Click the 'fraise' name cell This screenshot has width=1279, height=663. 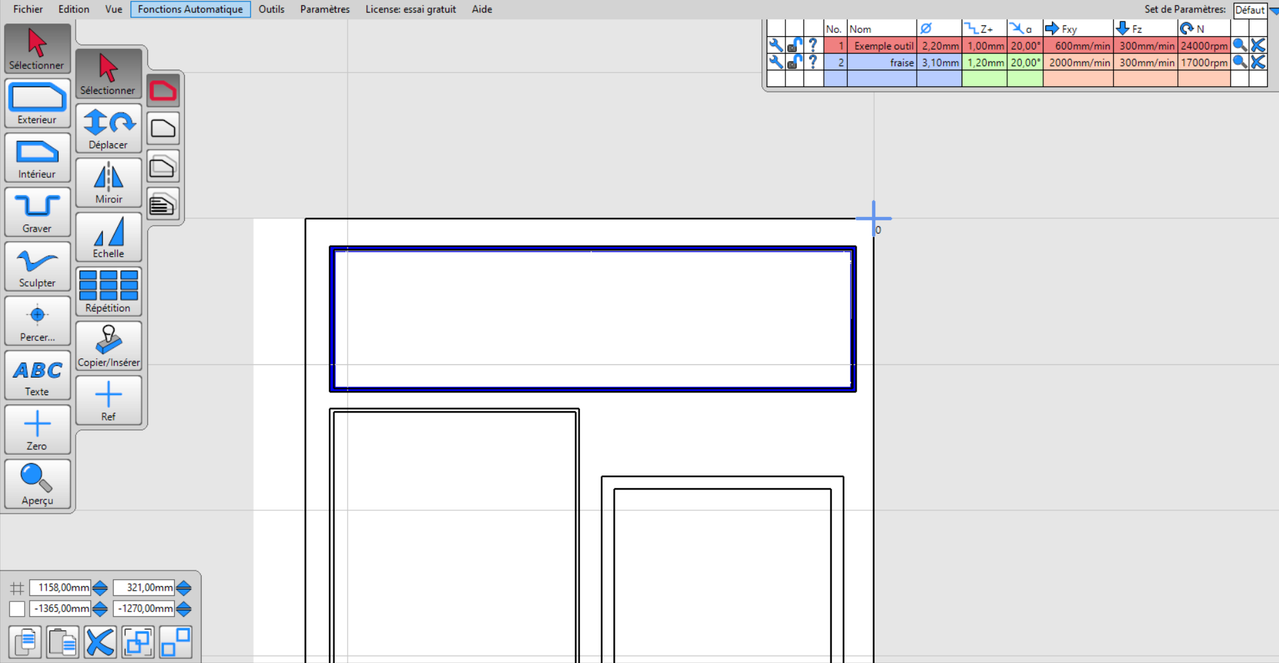(x=882, y=62)
